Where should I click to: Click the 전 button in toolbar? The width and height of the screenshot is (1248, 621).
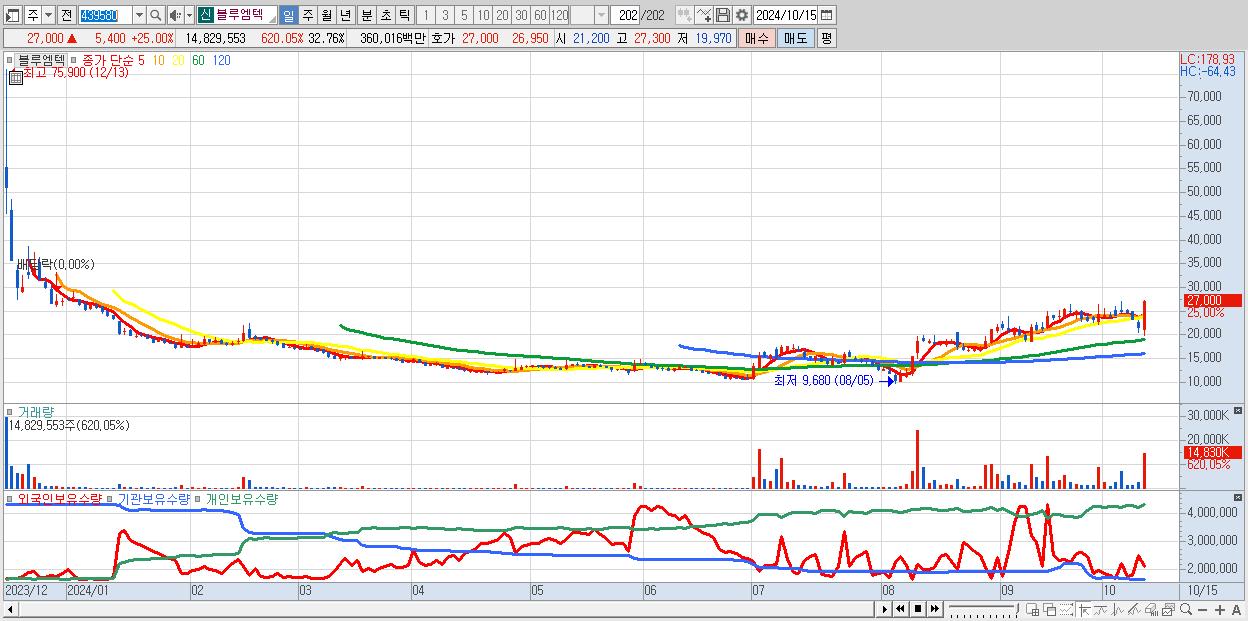66,15
